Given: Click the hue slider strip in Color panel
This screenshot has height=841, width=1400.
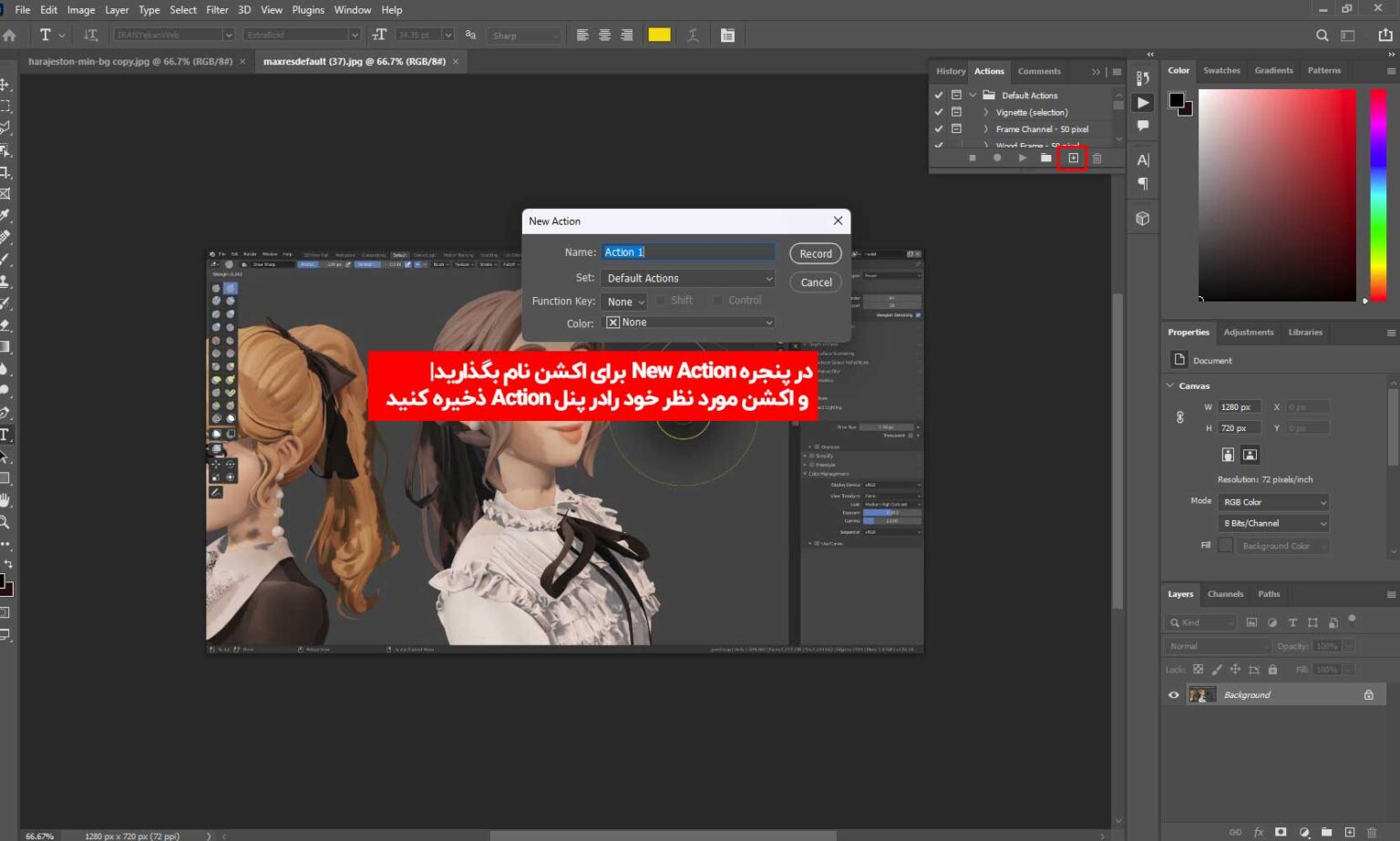Looking at the screenshot, I should coord(1378,195).
